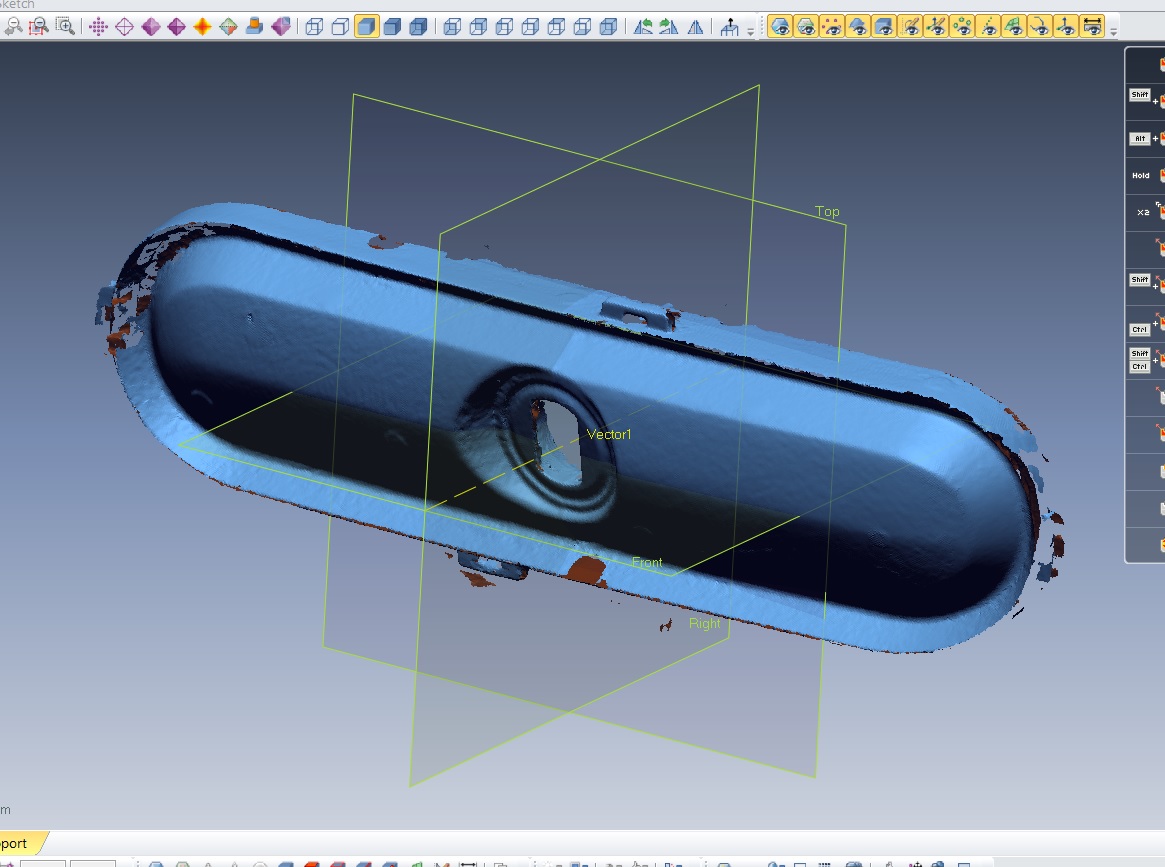Expand the view toolbar overflow options

point(751,31)
